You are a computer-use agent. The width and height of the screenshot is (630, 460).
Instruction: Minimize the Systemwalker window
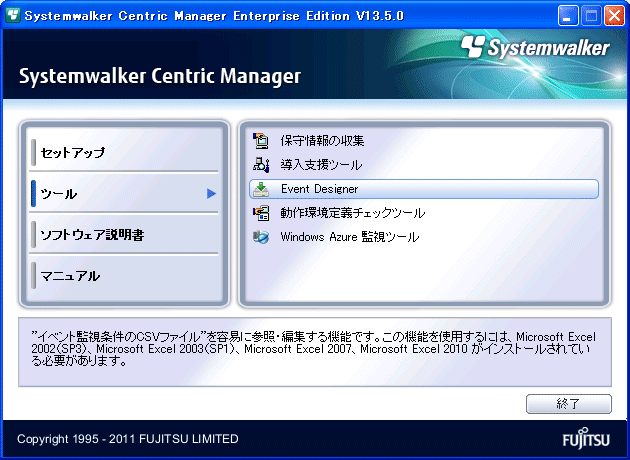pos(567,16)
